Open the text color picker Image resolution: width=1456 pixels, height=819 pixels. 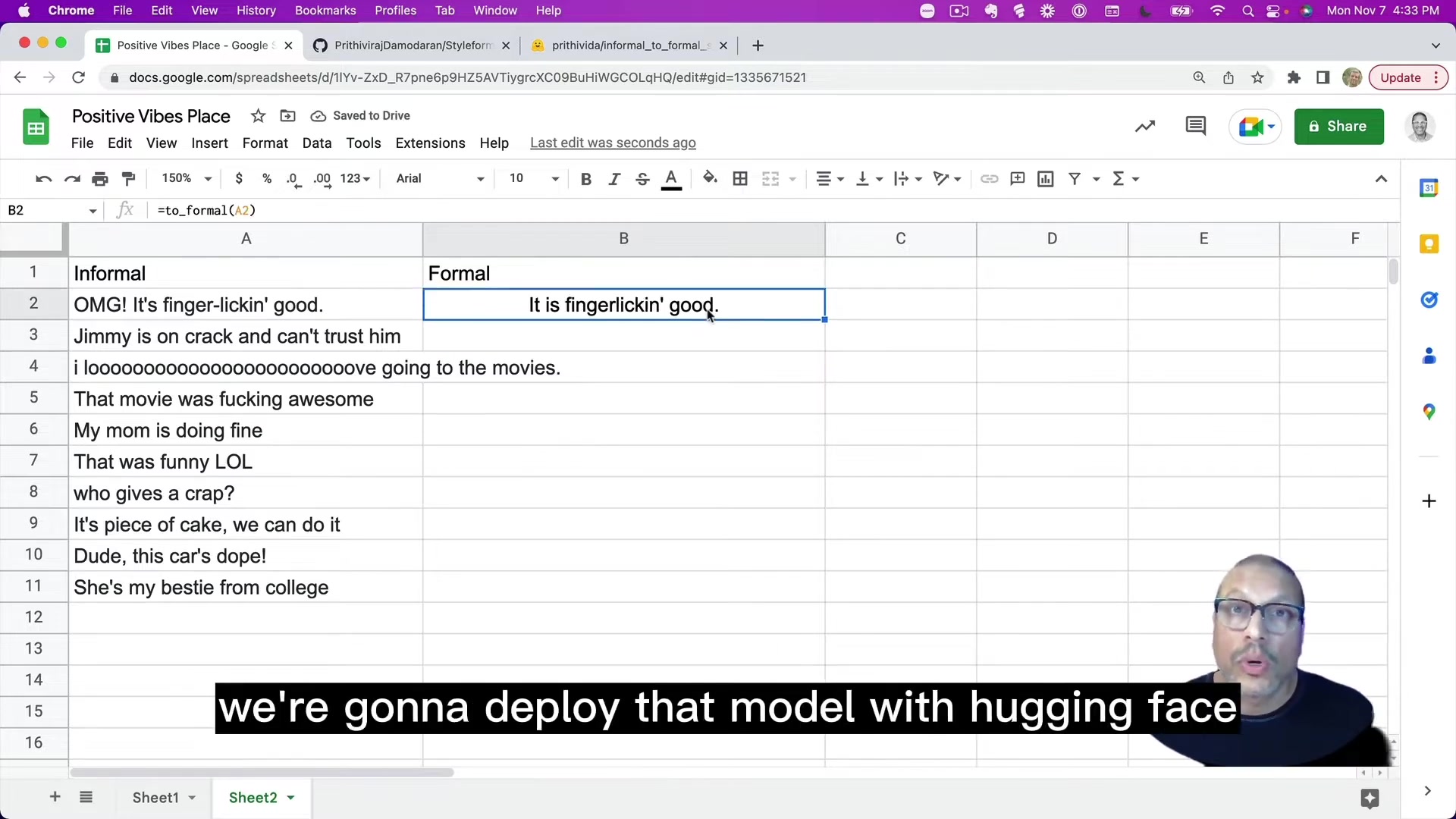click(671, 179)
